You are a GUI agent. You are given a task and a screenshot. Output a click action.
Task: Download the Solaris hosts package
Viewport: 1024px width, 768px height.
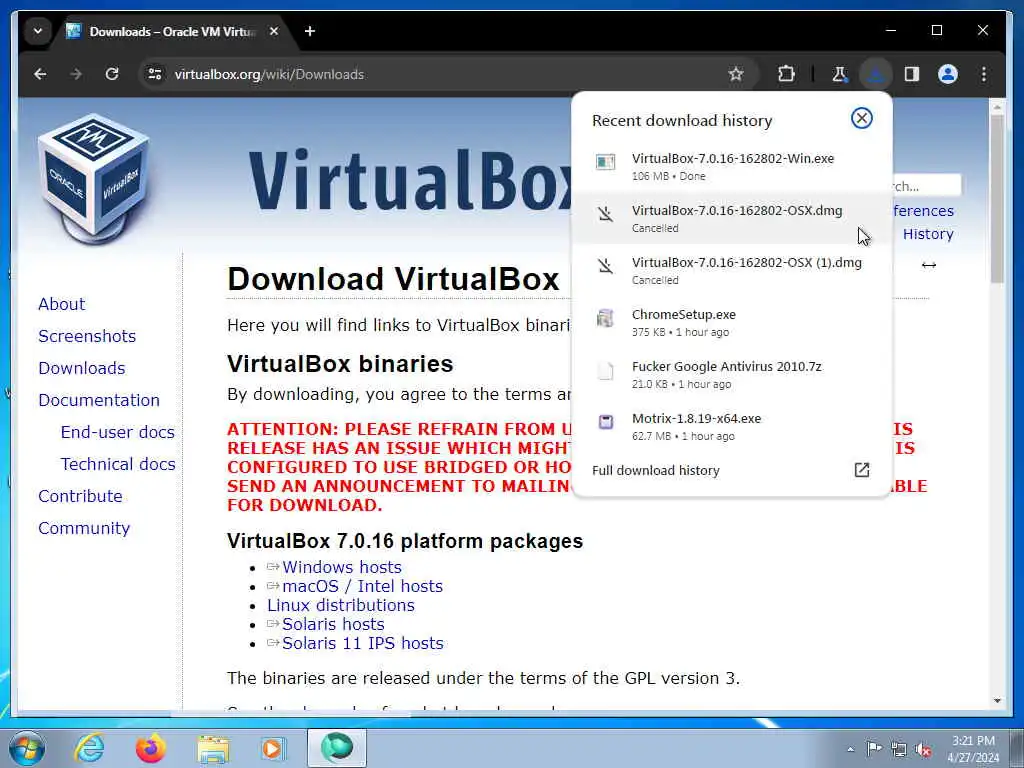click(333, 624)
